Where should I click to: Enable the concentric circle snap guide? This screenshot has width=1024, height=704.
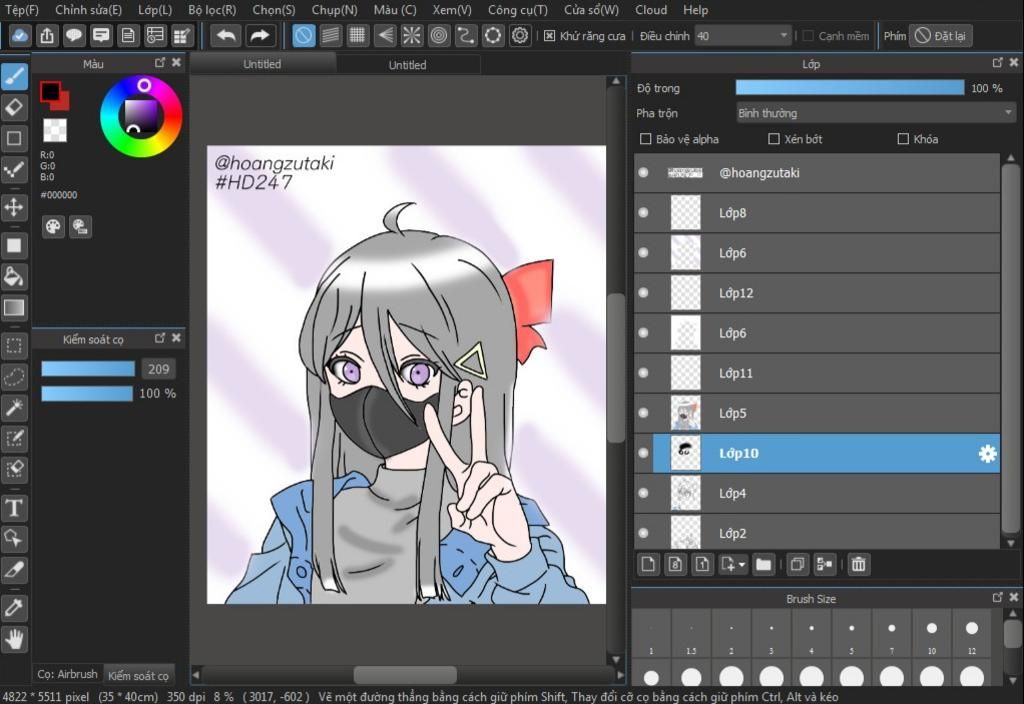point(439,35)
